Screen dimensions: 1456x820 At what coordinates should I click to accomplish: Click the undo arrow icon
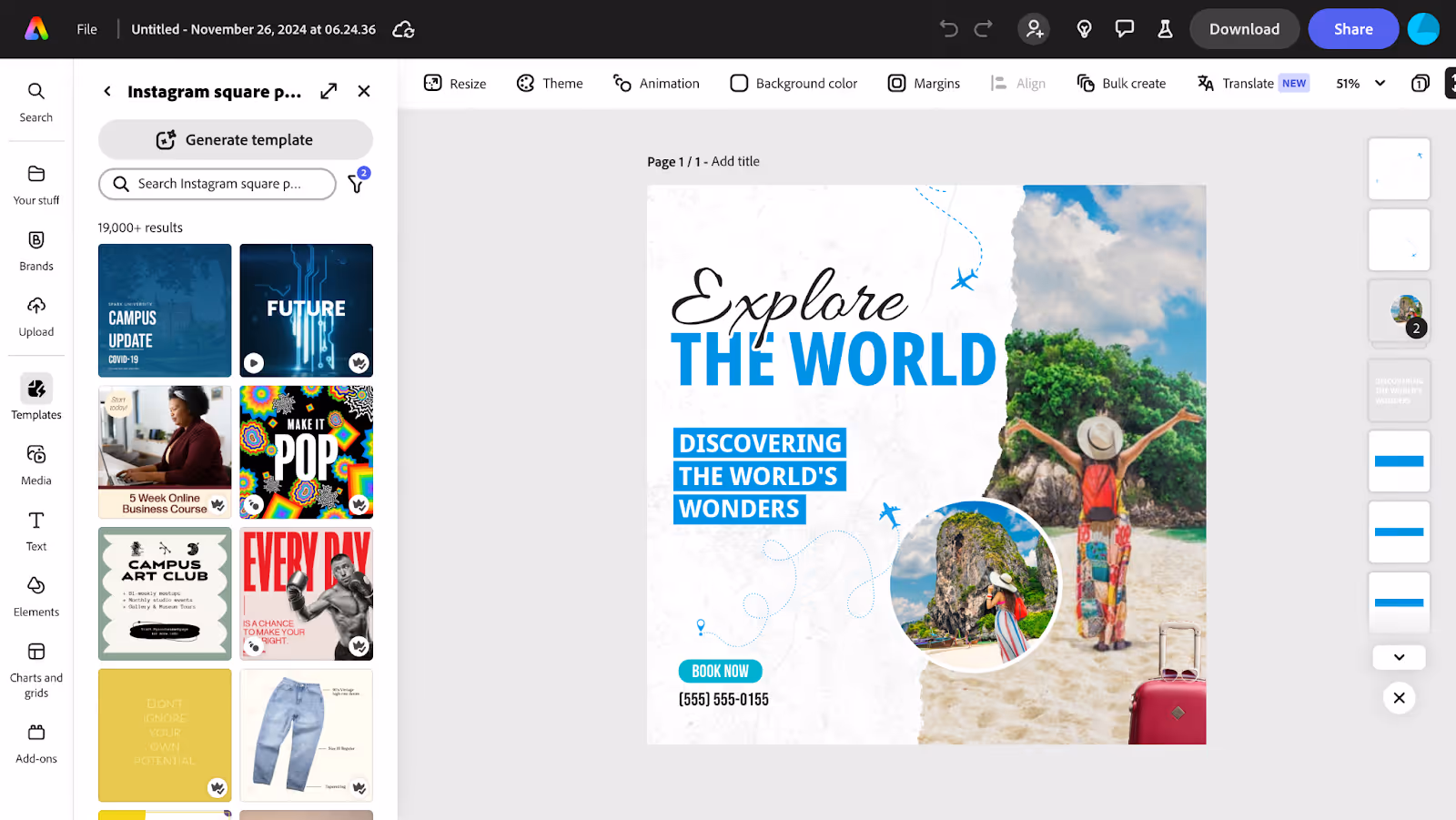coord(949,29)
